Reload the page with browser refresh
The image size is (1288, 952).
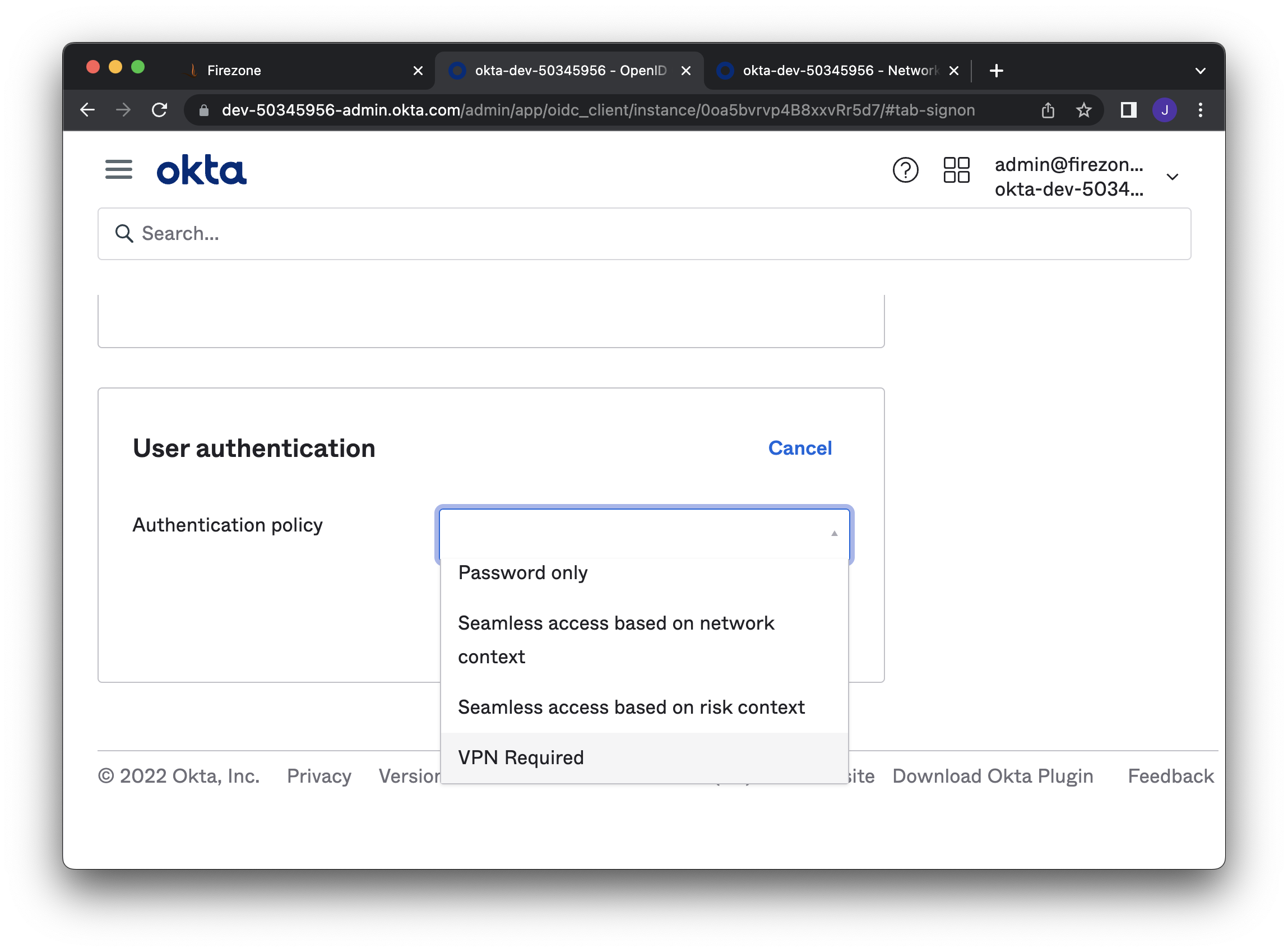point(160,110)
